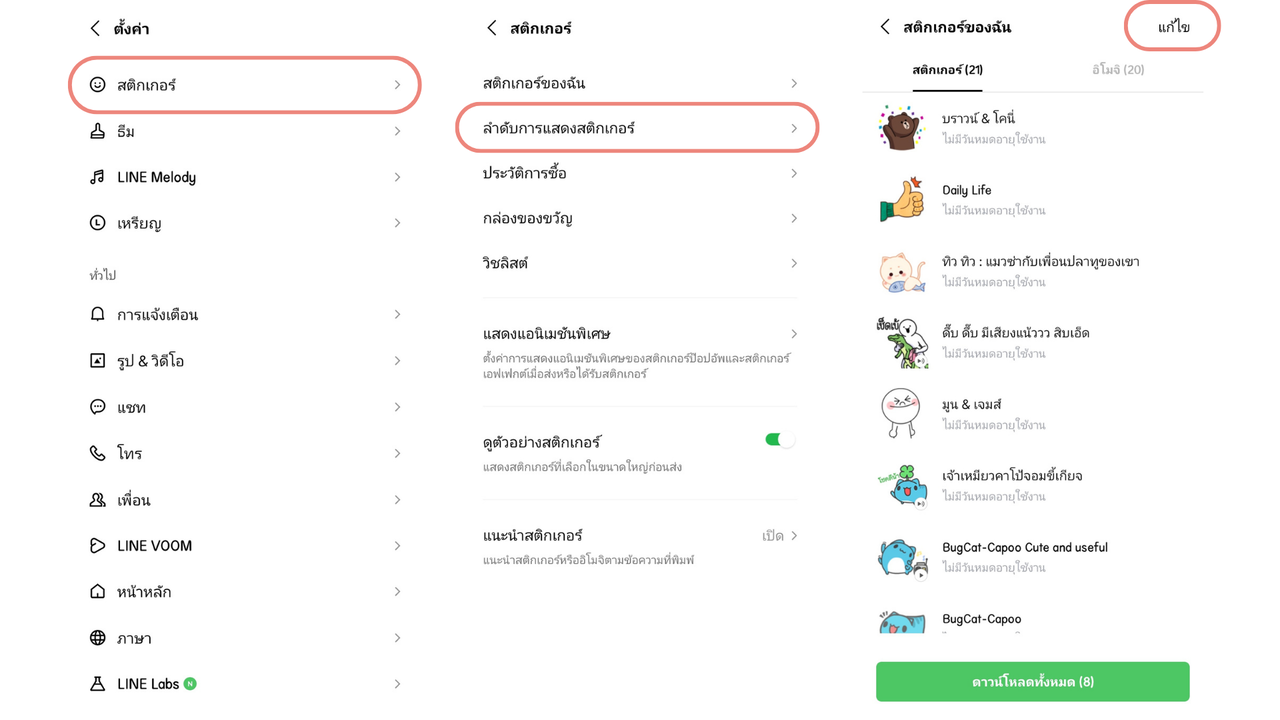
Task: Open แนะนำสติกเกอร์ setting showing เปิด
Action: click(x=780, y=536)
